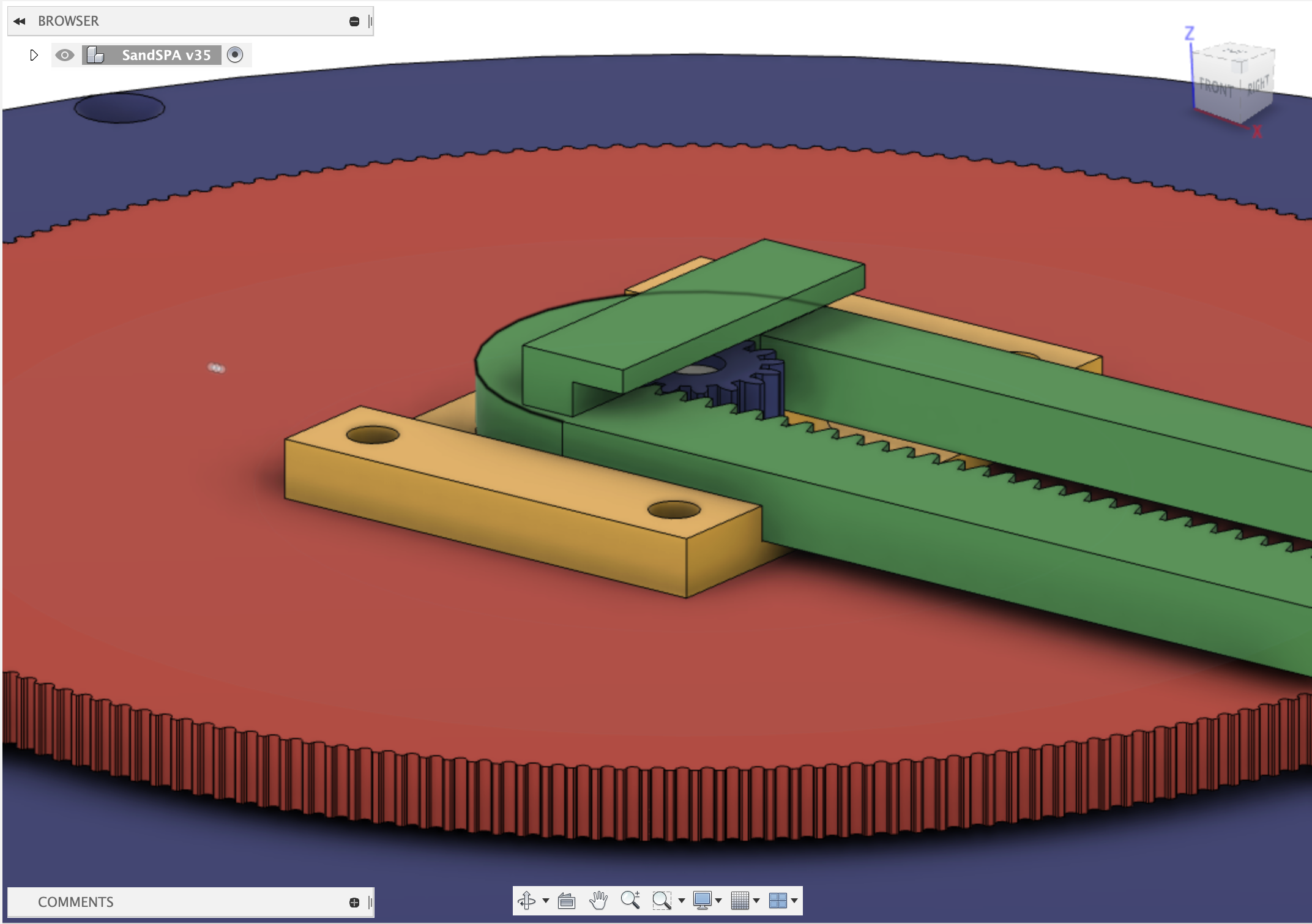Open the Display Settings dropdown arrow
Image resolution: width=1312 pixels, height=924 pixels.
click(x=719, y=900)
